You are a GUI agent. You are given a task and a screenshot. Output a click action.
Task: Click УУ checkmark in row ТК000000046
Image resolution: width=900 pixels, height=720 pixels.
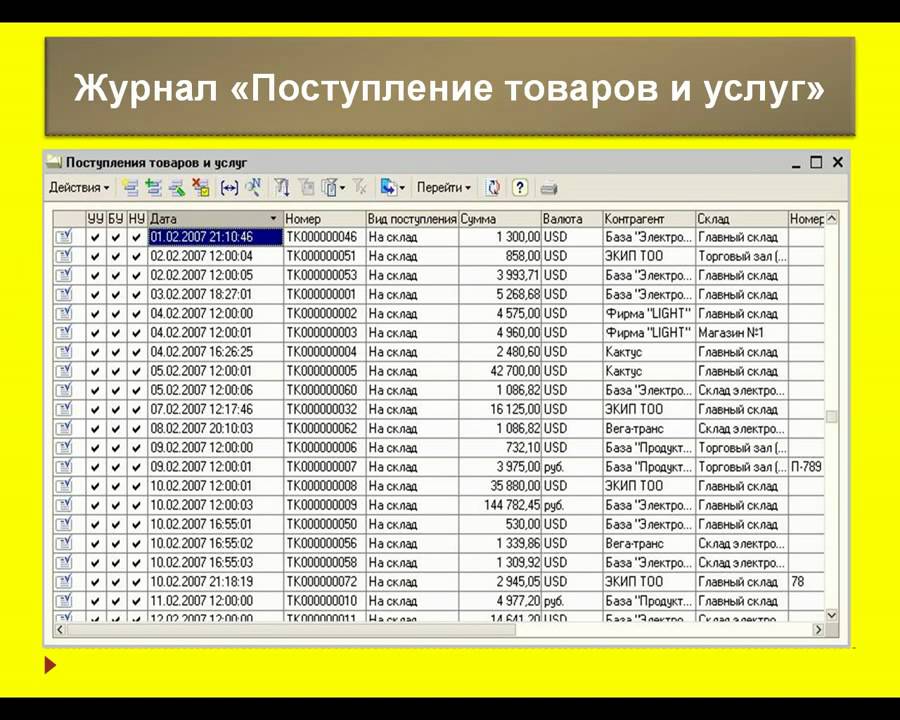pyautogui.click(x=96, y=237)
